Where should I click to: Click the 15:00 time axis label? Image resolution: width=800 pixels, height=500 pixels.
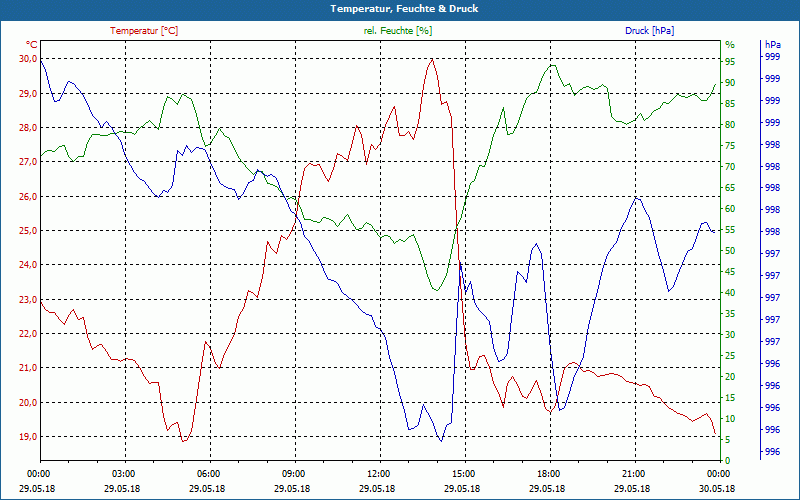pos(465,474)
